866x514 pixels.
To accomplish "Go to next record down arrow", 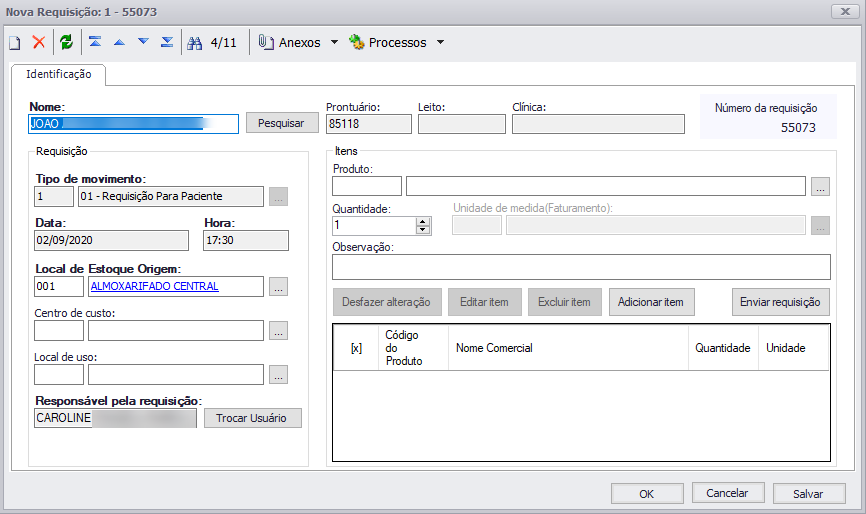I will tap(143, 42).
